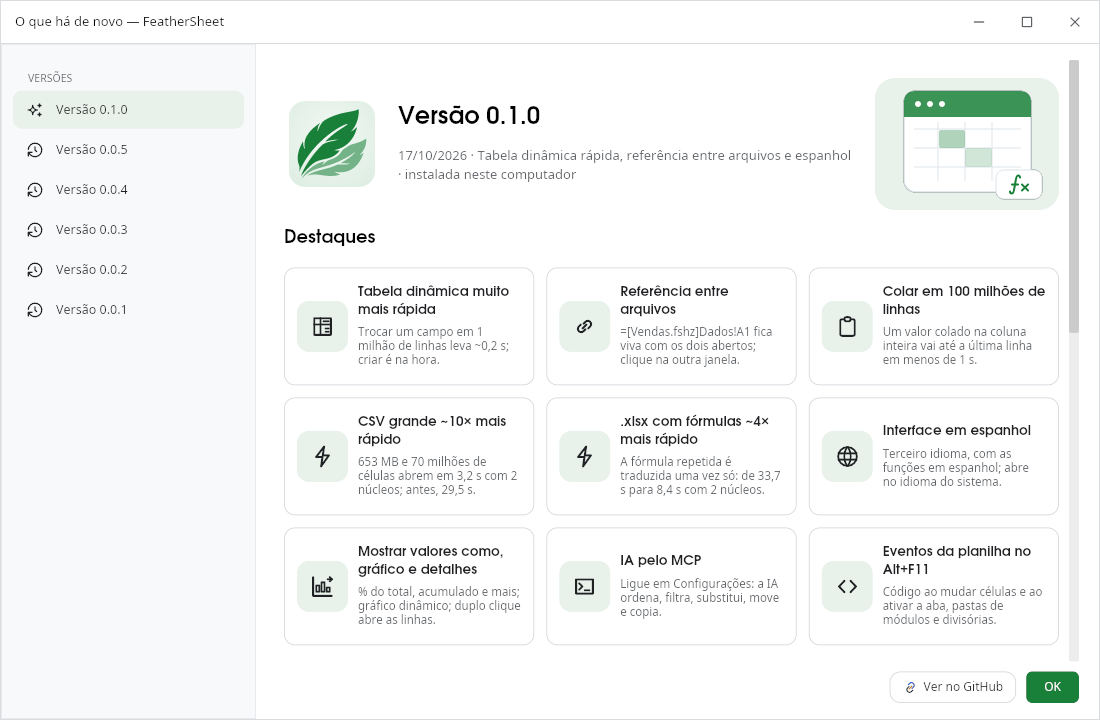Click the "Interface em espanhol" card title
The height and width of the screenshot is (720, 1100).
tap(957, 430)
